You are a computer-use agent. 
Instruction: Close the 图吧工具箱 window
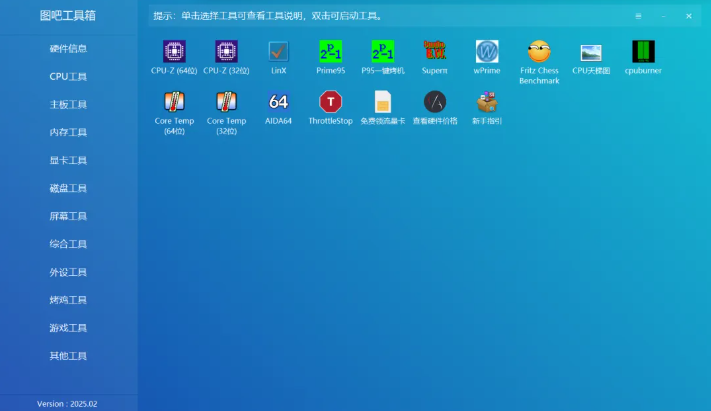pos(689,16)
